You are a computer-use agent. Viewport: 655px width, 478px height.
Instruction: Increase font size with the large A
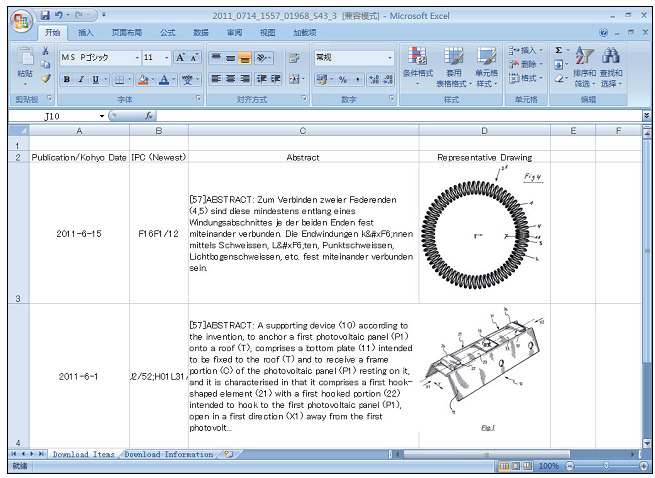click(180, 57)
